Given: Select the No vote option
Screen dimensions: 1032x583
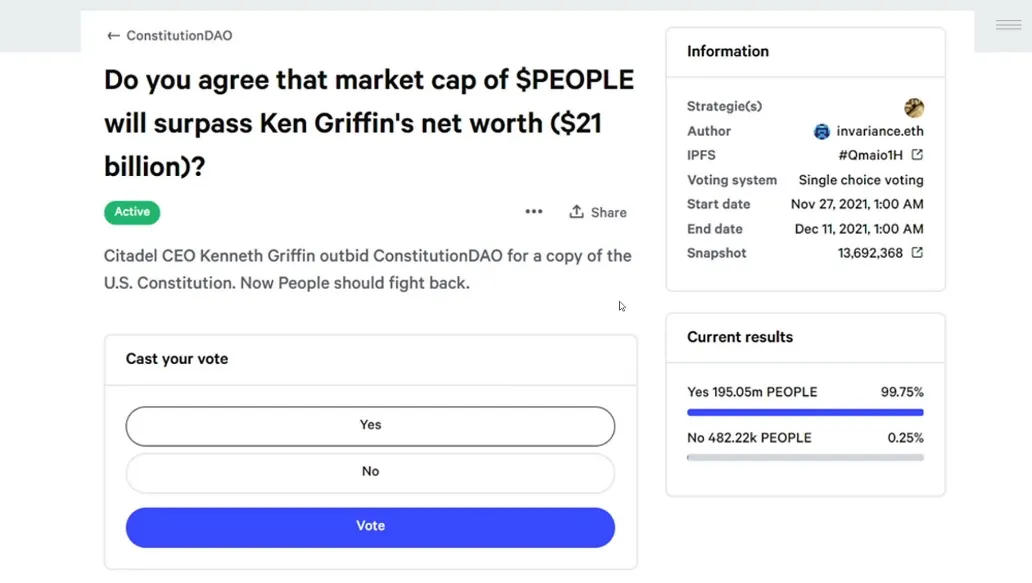Looking at the screenshot, I should pos(370,472).
